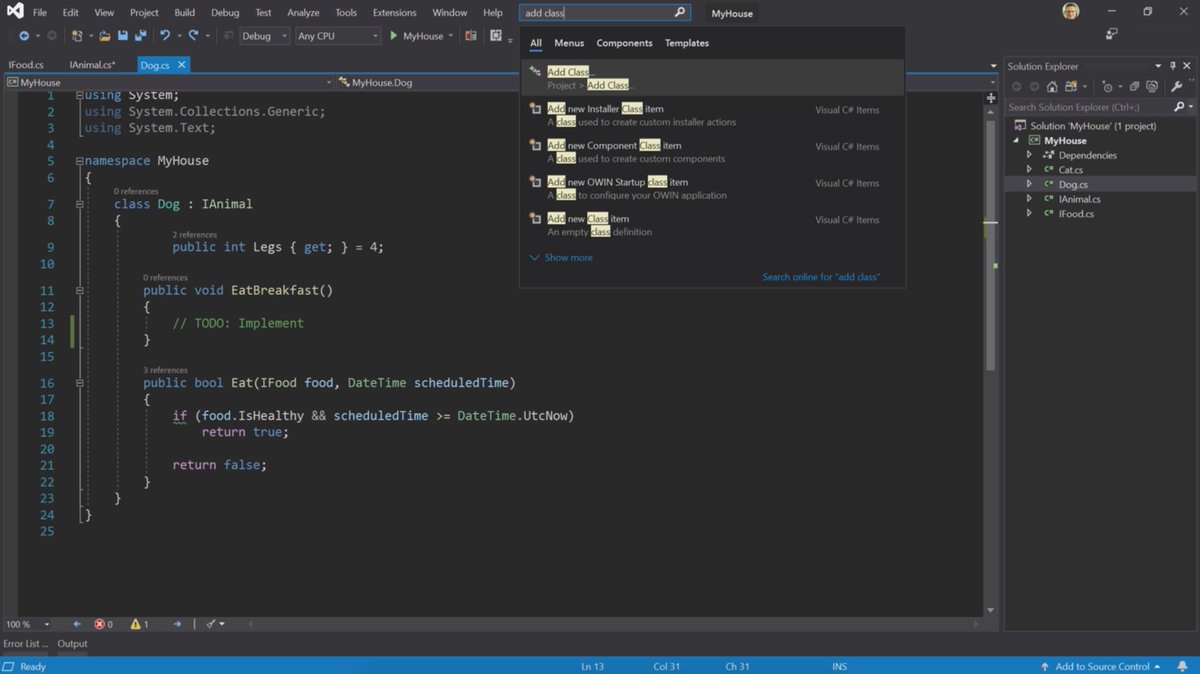Click Switch Views icon in Solution Explorer
1200x674 pixels.
point(1071,87)
